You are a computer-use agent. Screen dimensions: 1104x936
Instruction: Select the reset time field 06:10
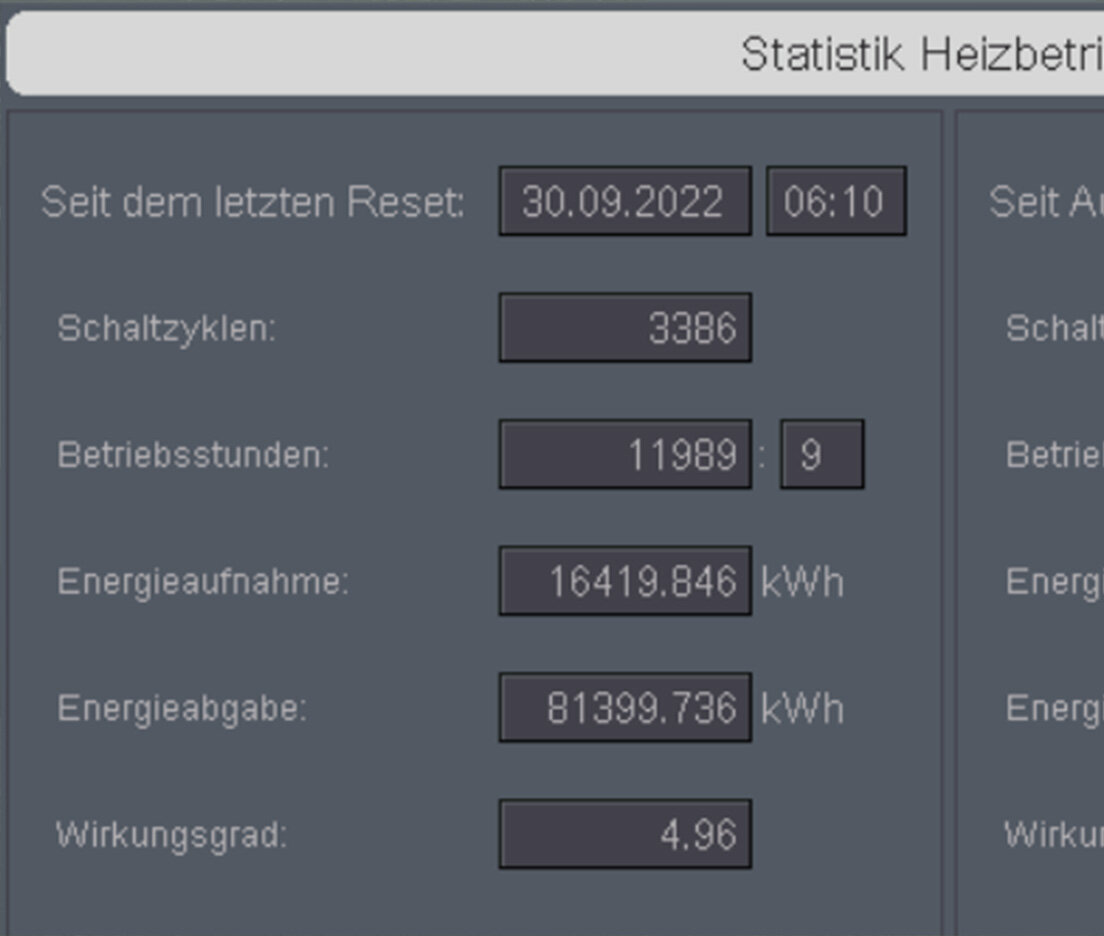pos(835,202)
